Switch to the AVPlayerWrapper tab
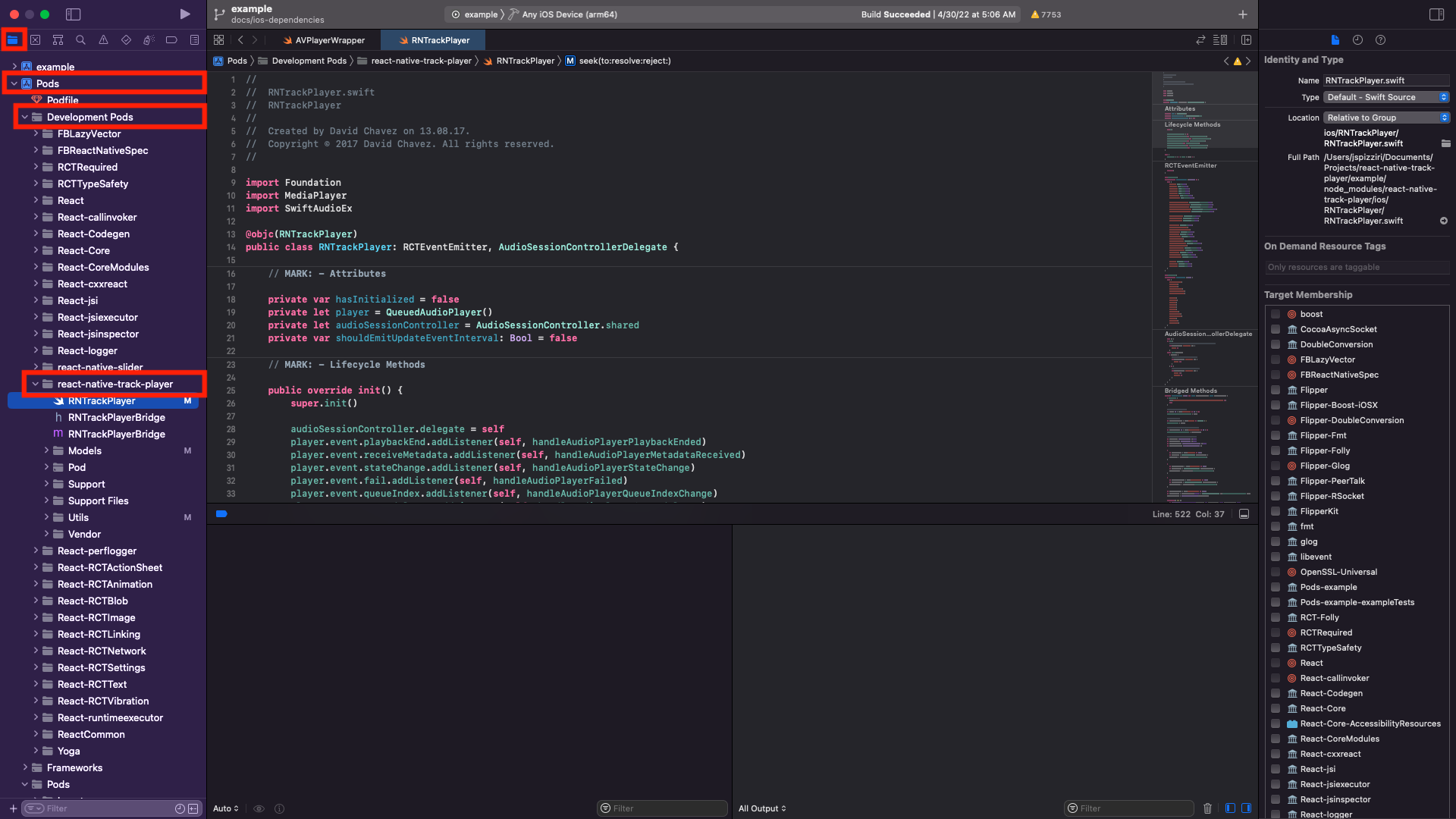Image resolution: width=1456 pixels, height=819 pixels. [x=324, y=40]
